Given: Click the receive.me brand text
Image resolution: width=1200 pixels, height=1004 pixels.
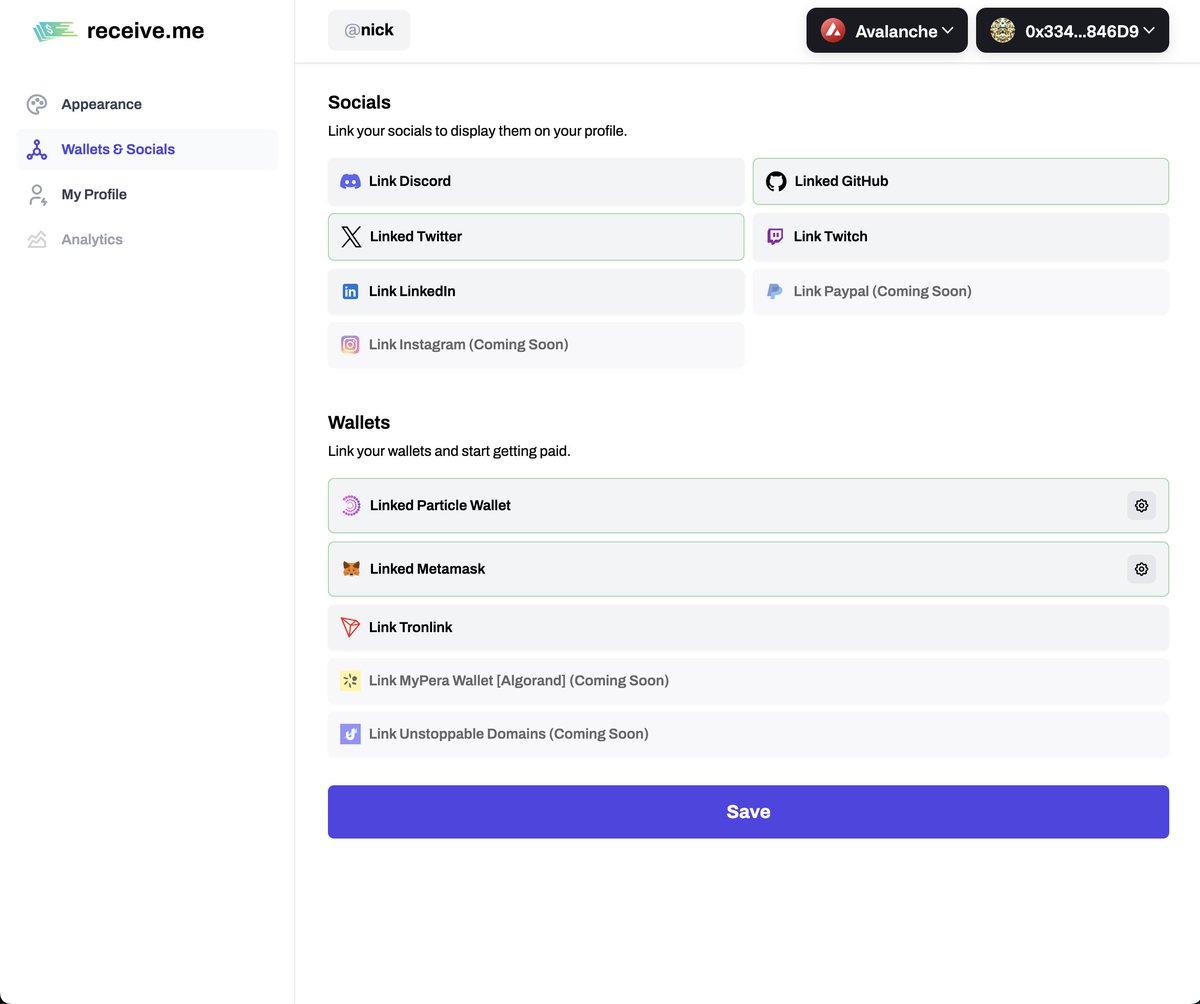Looking at the screenshot, I should point(145,31).
